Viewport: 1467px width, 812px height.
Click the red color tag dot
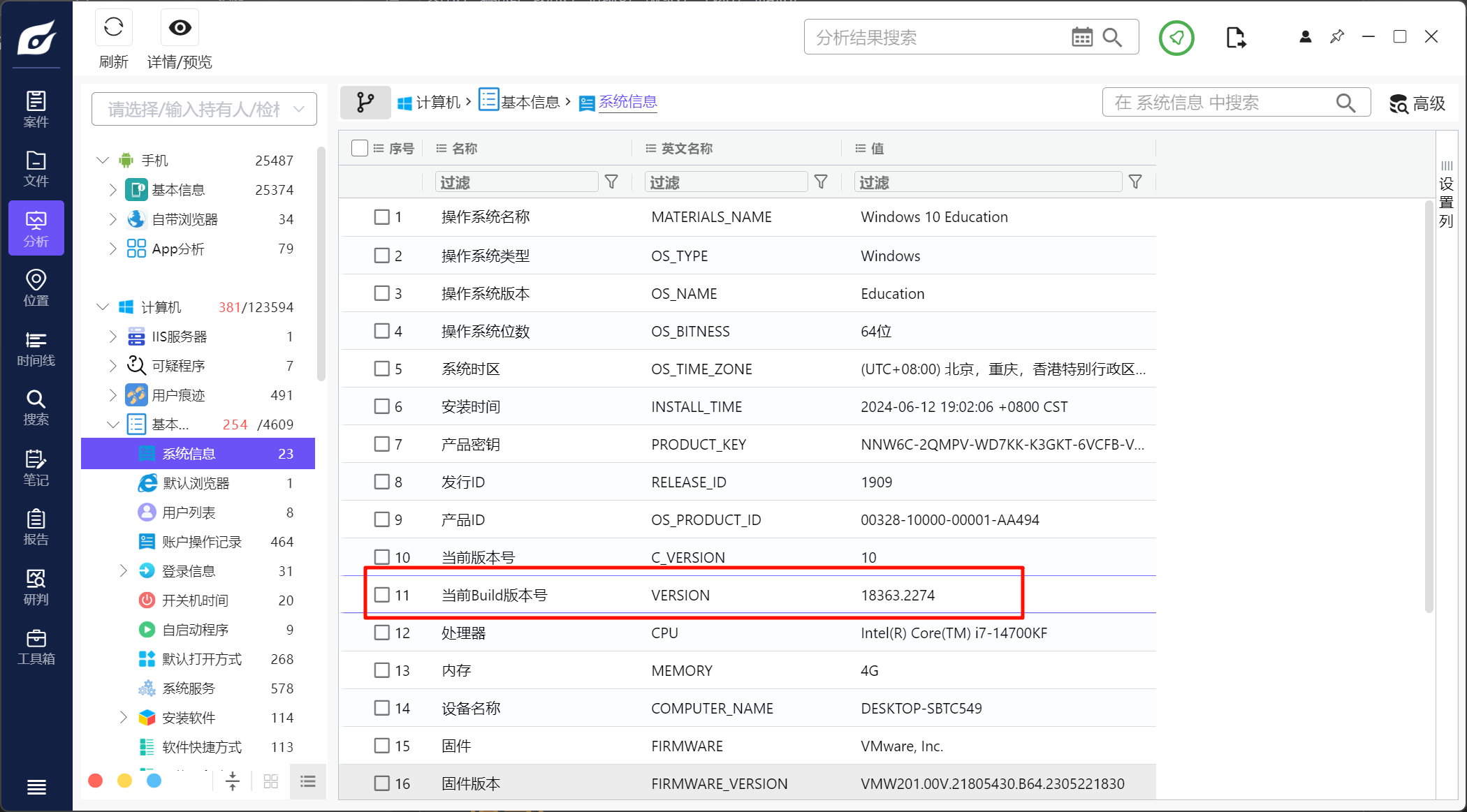(x=96, y=781)
